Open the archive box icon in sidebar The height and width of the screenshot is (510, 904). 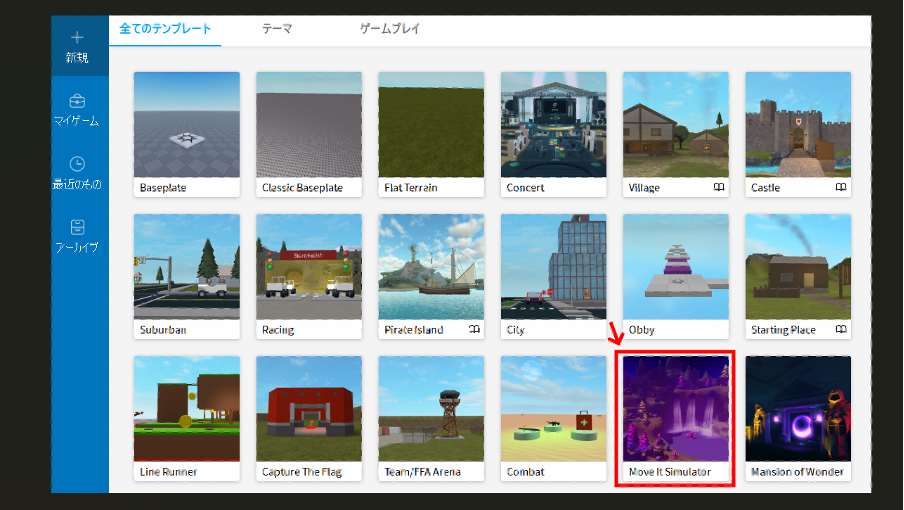78,227
